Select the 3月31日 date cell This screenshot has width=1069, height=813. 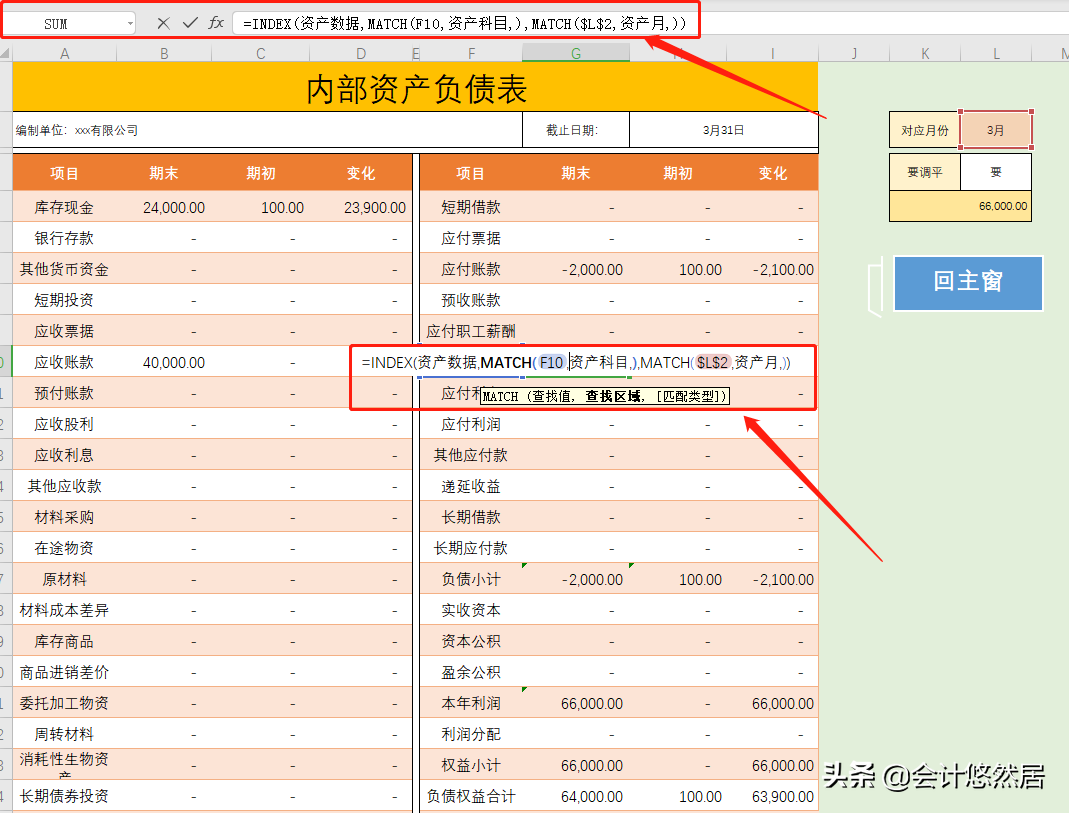coord(722,129)
